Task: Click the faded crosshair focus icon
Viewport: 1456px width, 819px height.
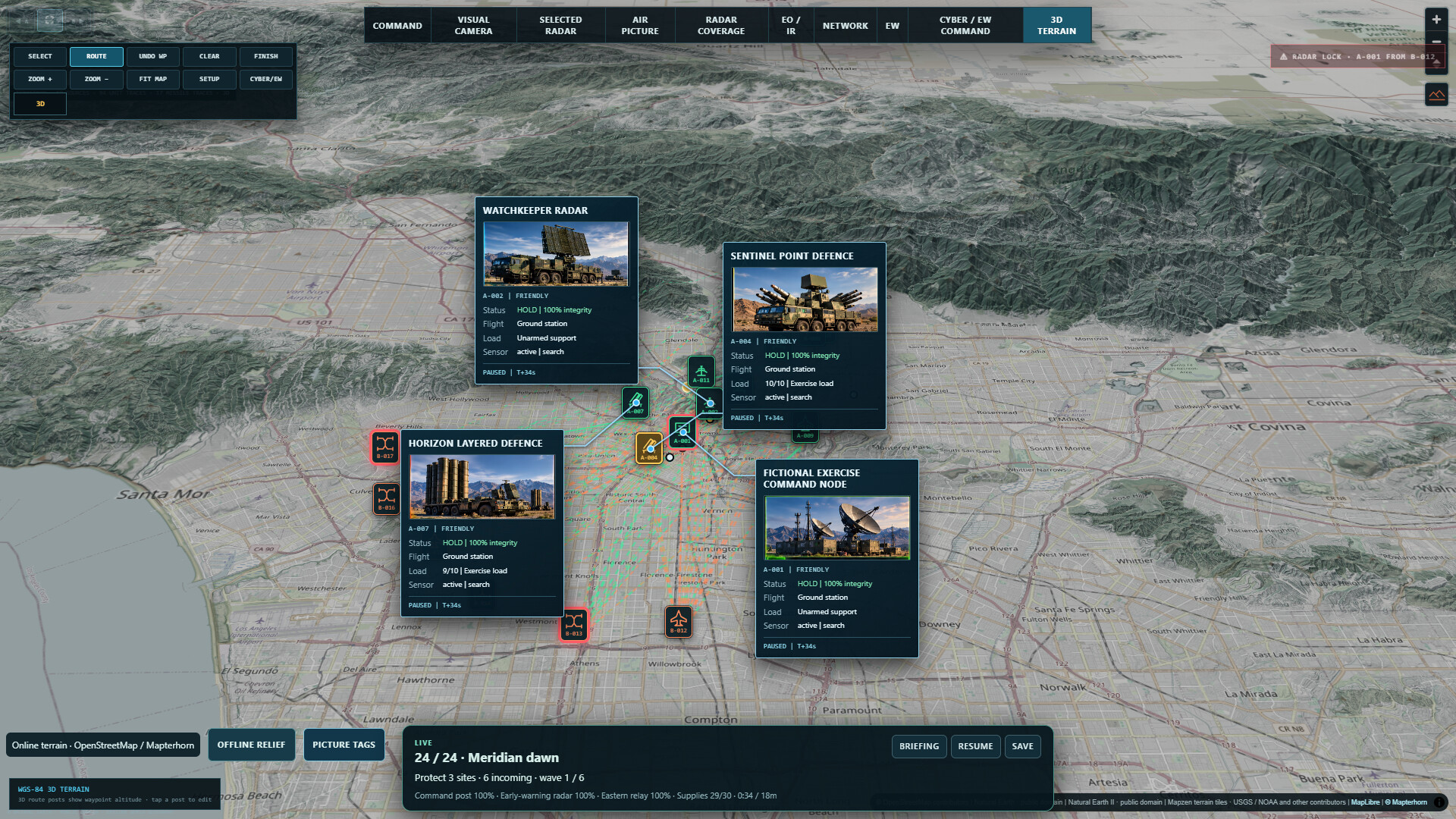Action: (49, 20)
